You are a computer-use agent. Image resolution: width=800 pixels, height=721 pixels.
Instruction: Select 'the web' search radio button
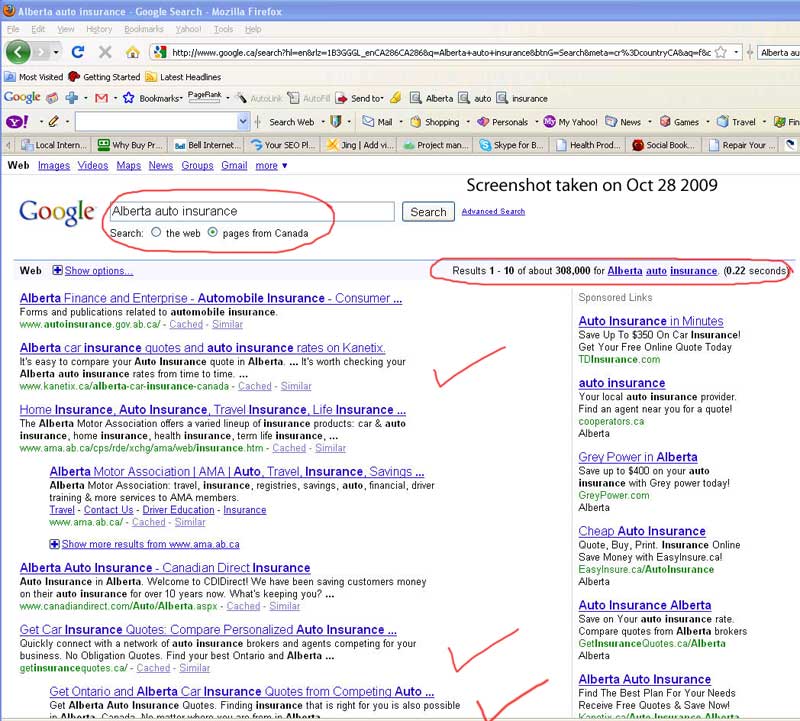tap(156, 232)
